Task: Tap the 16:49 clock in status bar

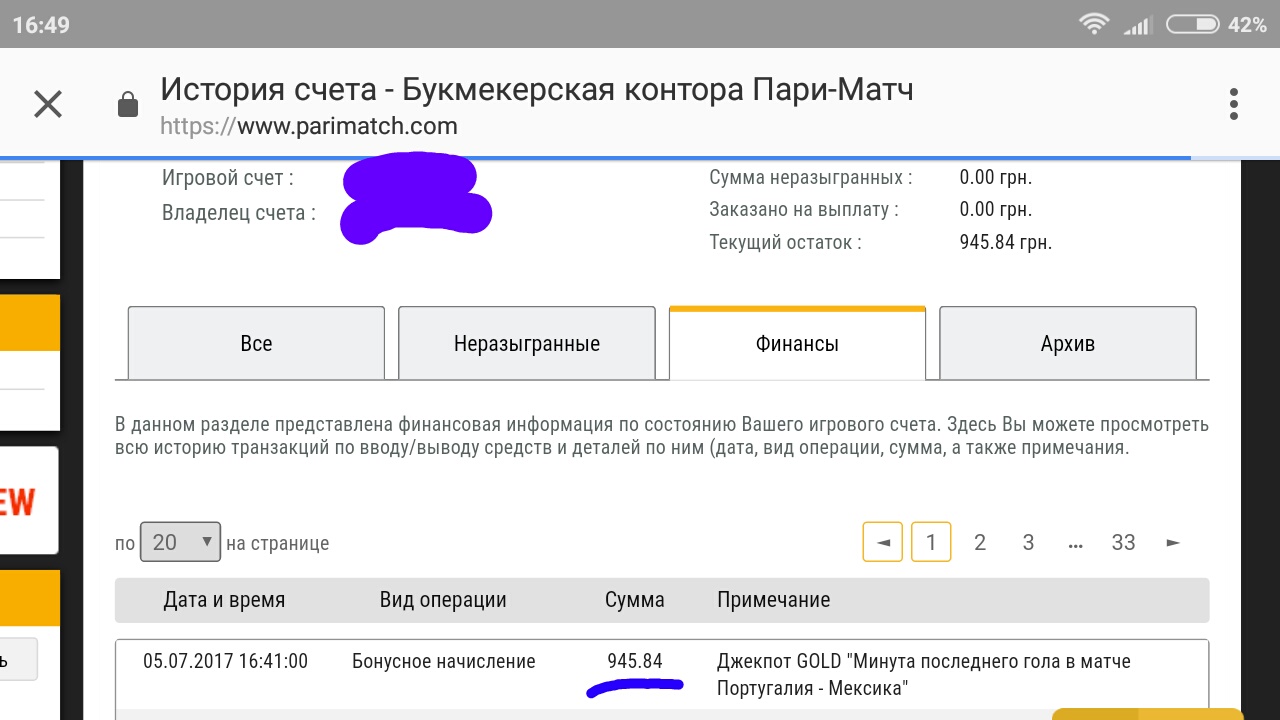Action: [x=41, y=25]
